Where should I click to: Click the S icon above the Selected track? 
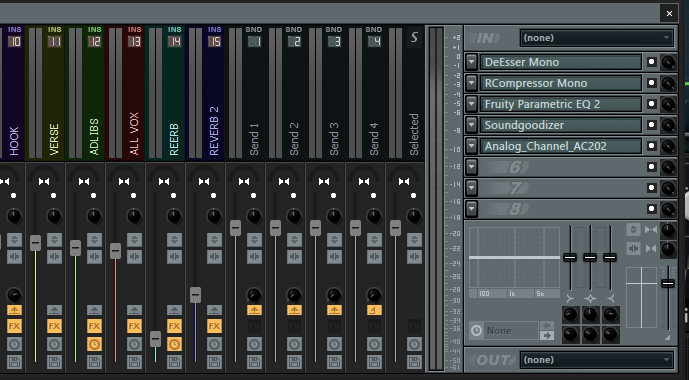click(414, 37)
